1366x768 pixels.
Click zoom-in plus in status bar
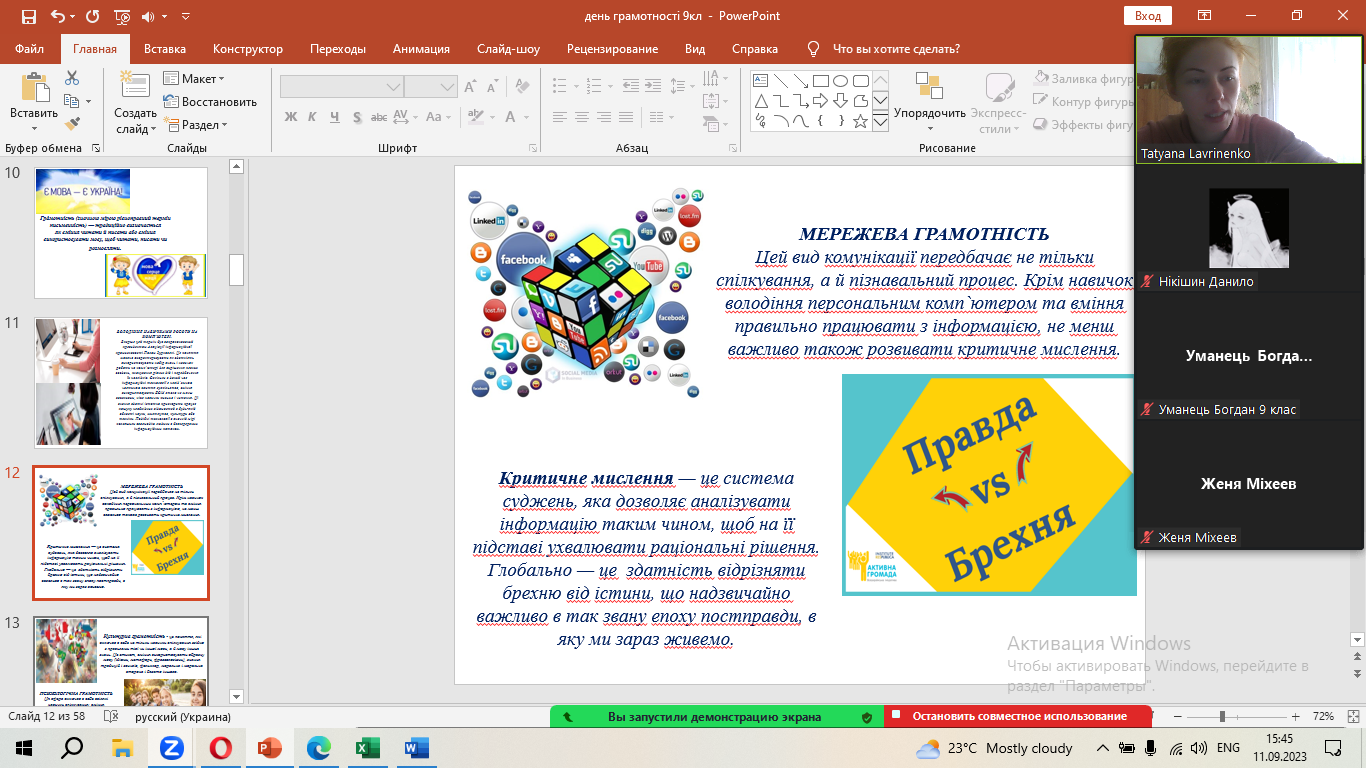tap(1295, 717)
